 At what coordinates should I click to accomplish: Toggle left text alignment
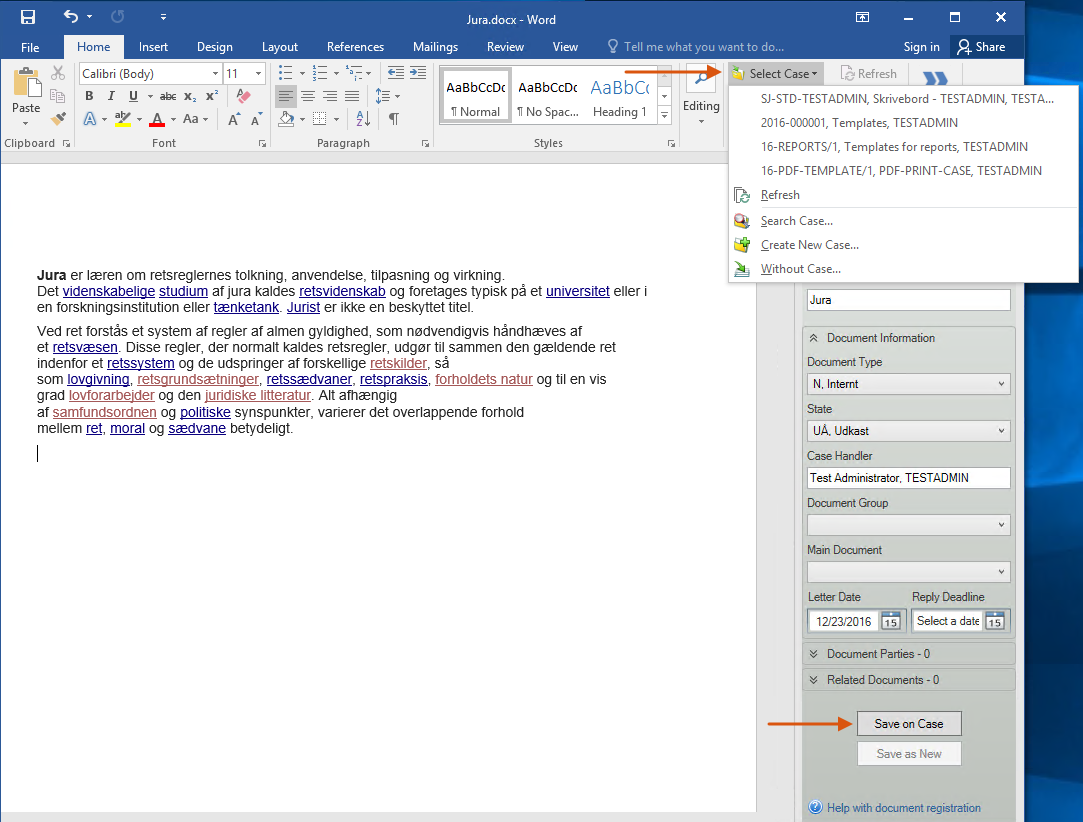click(286, 97)
